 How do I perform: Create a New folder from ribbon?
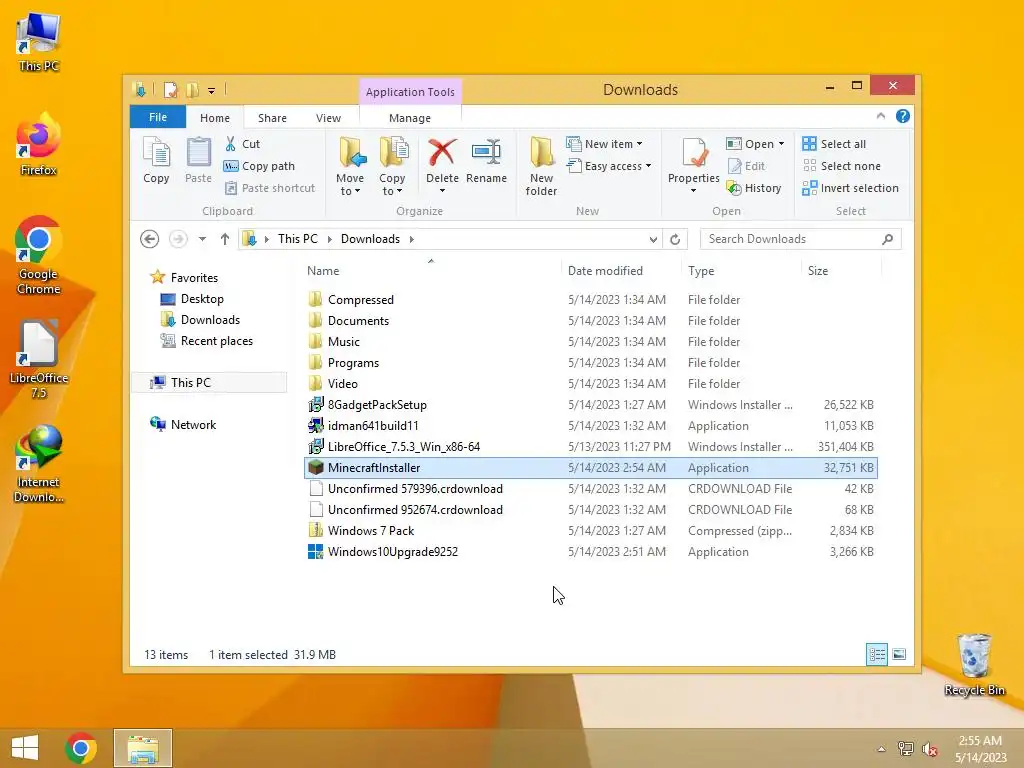coord(541,167)
